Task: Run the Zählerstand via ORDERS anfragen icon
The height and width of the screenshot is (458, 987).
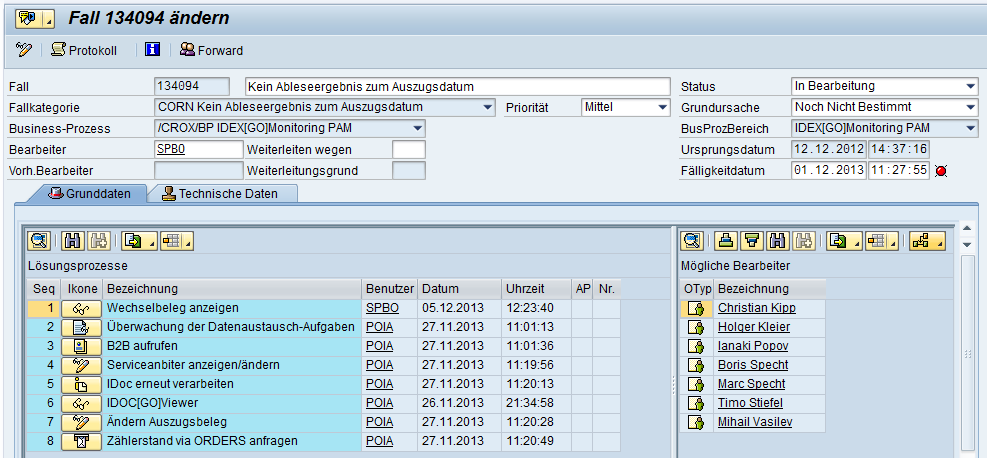Action: [x=81, y=441]
